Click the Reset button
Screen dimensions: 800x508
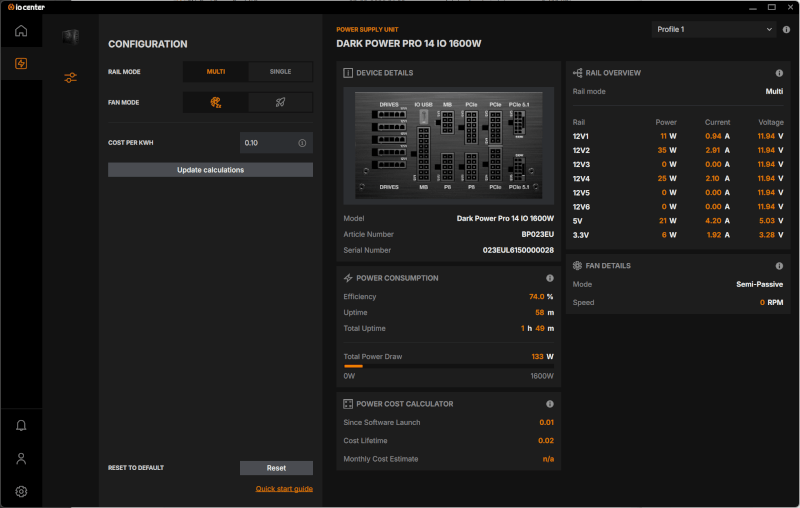point(276,468)
